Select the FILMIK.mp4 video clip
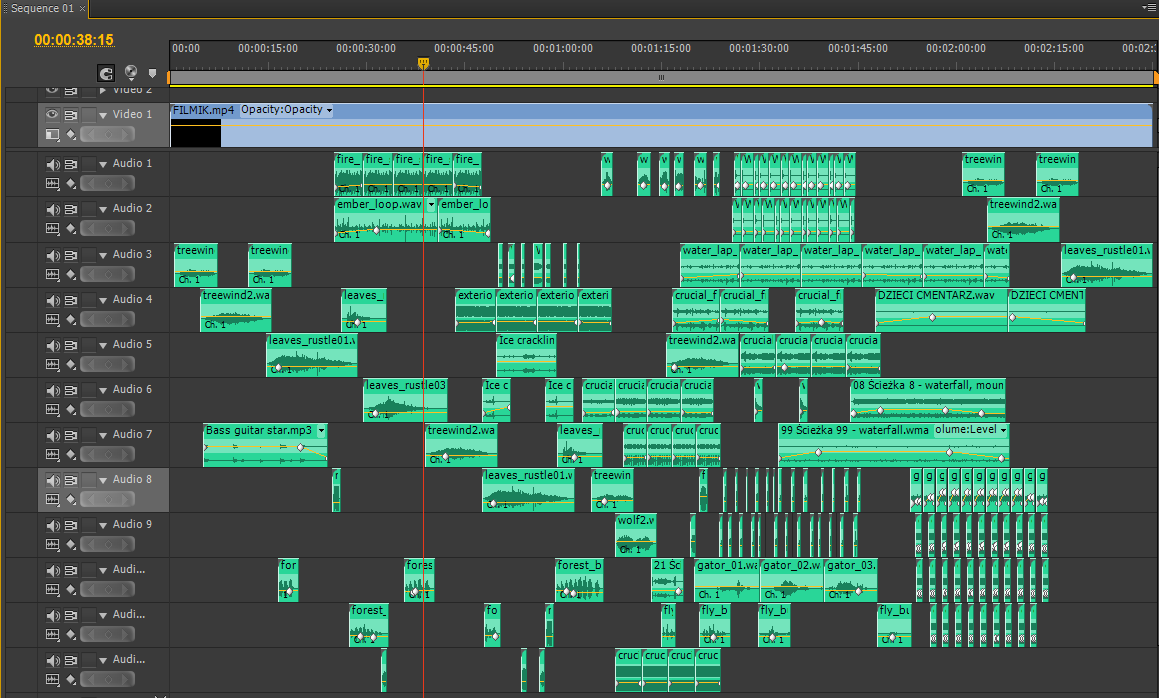 (x=661, y=125)
